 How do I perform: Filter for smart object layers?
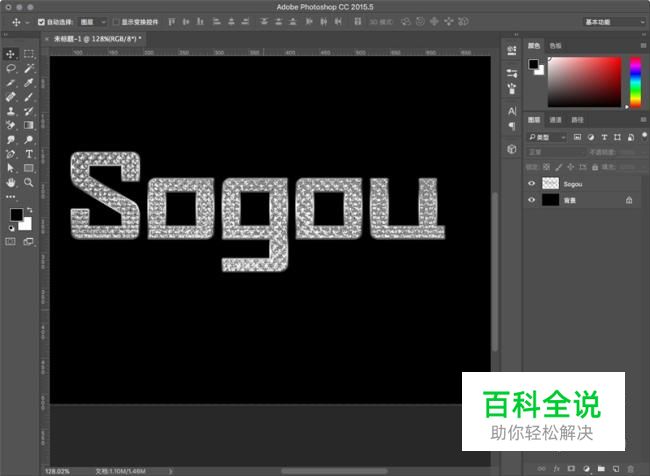click(x=631, y=137)
